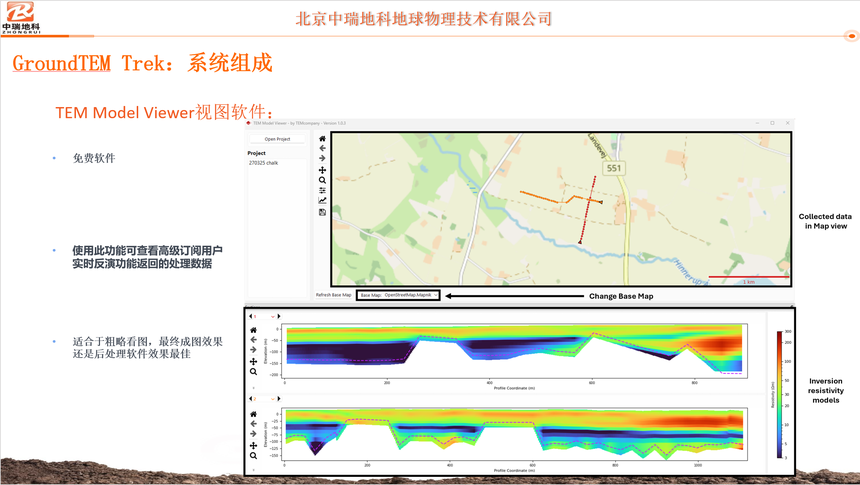The image size is (860, 485).
Task: Click Home icon of upper resistivity profile
Action: pyautogui.click(x=253, y=330)
